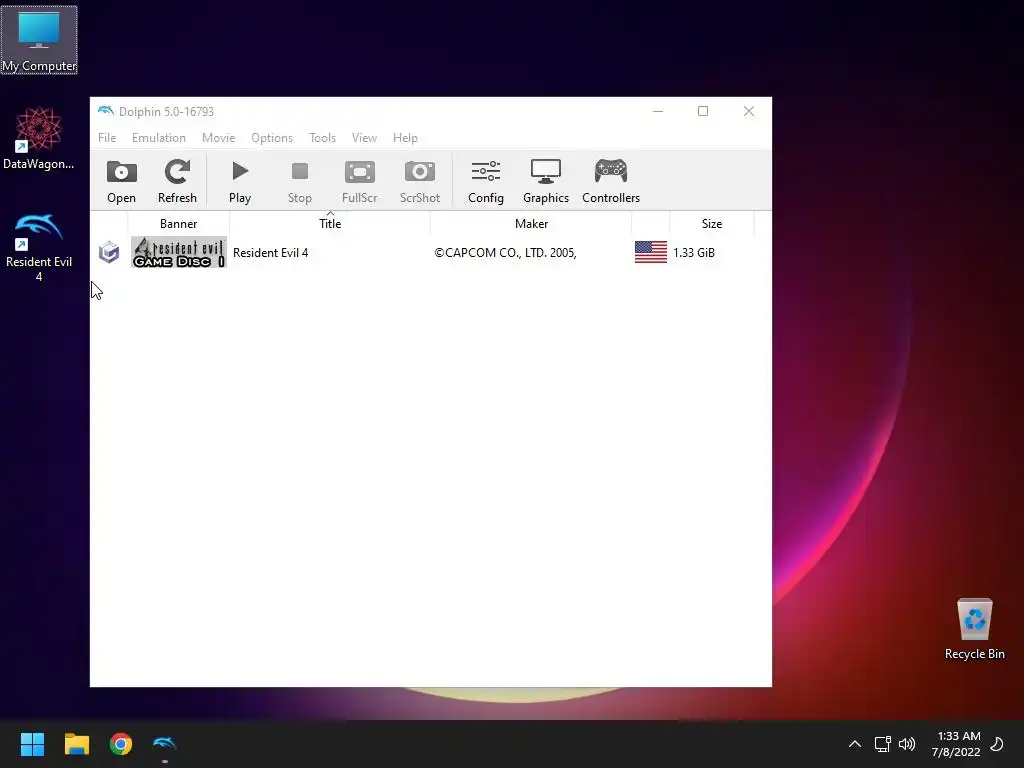Viewport: 1024px width, 768px height.
Task: Sort the game list by the Size column
Action: pos(712,223)
